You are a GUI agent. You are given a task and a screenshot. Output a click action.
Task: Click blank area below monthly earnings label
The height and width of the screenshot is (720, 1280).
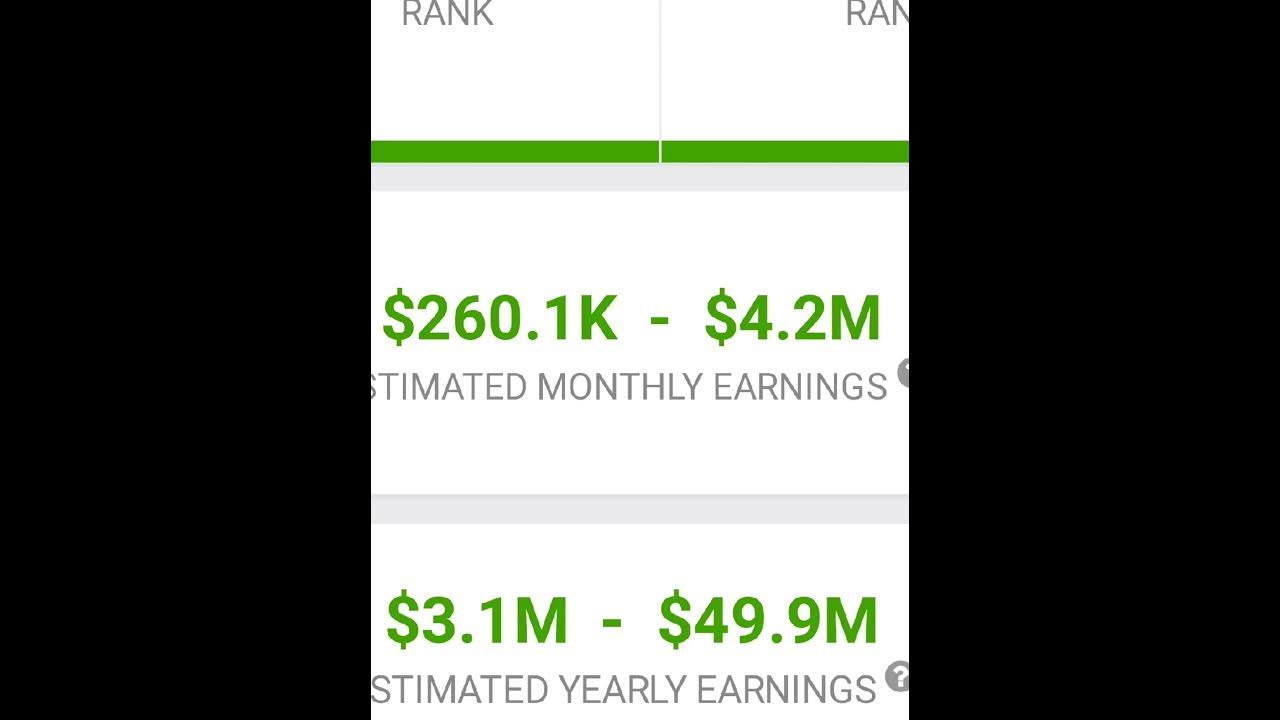640,450
